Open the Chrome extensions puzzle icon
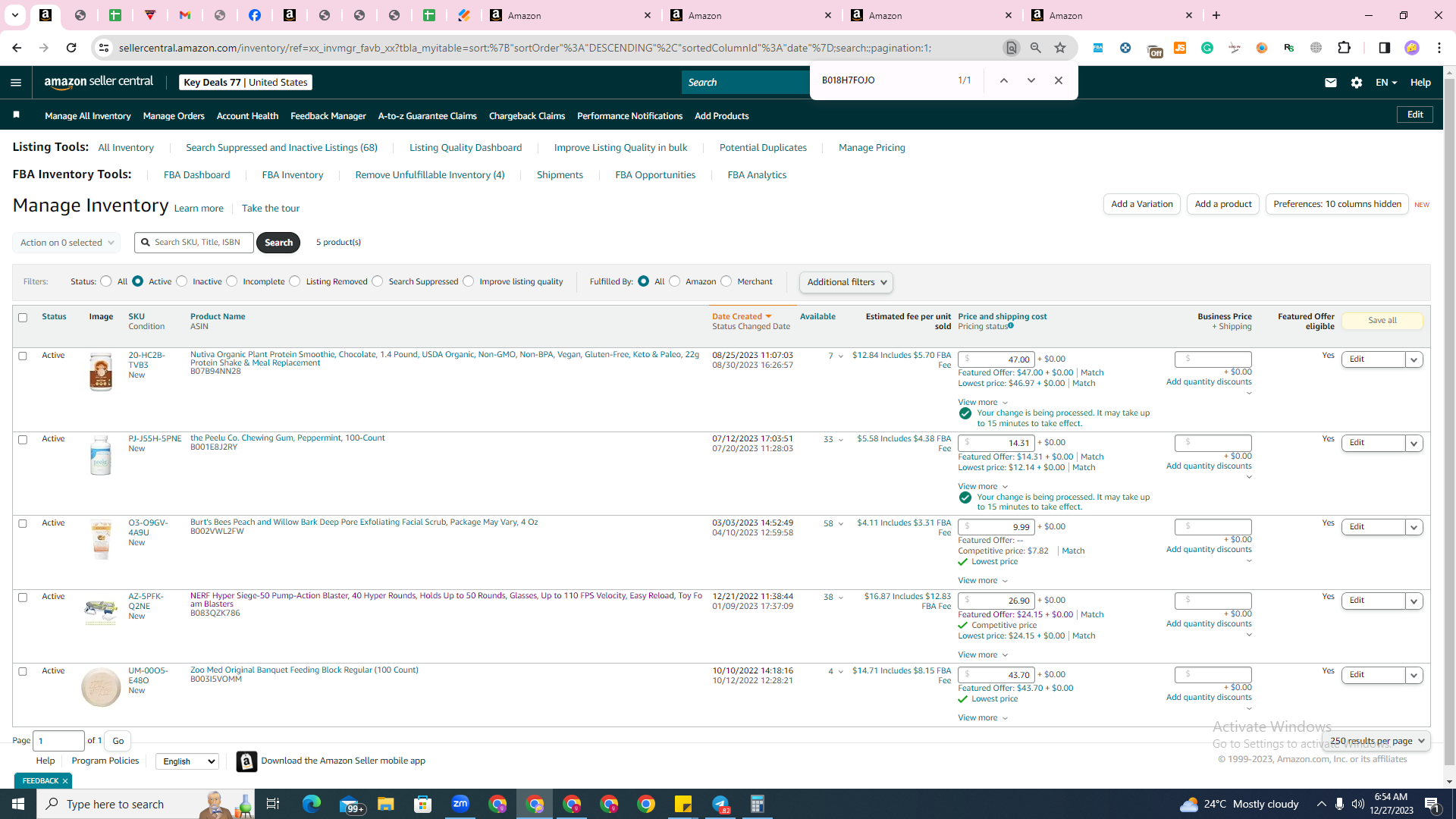The height and width of the screenshot is (819, 1456). [1345, 48]
